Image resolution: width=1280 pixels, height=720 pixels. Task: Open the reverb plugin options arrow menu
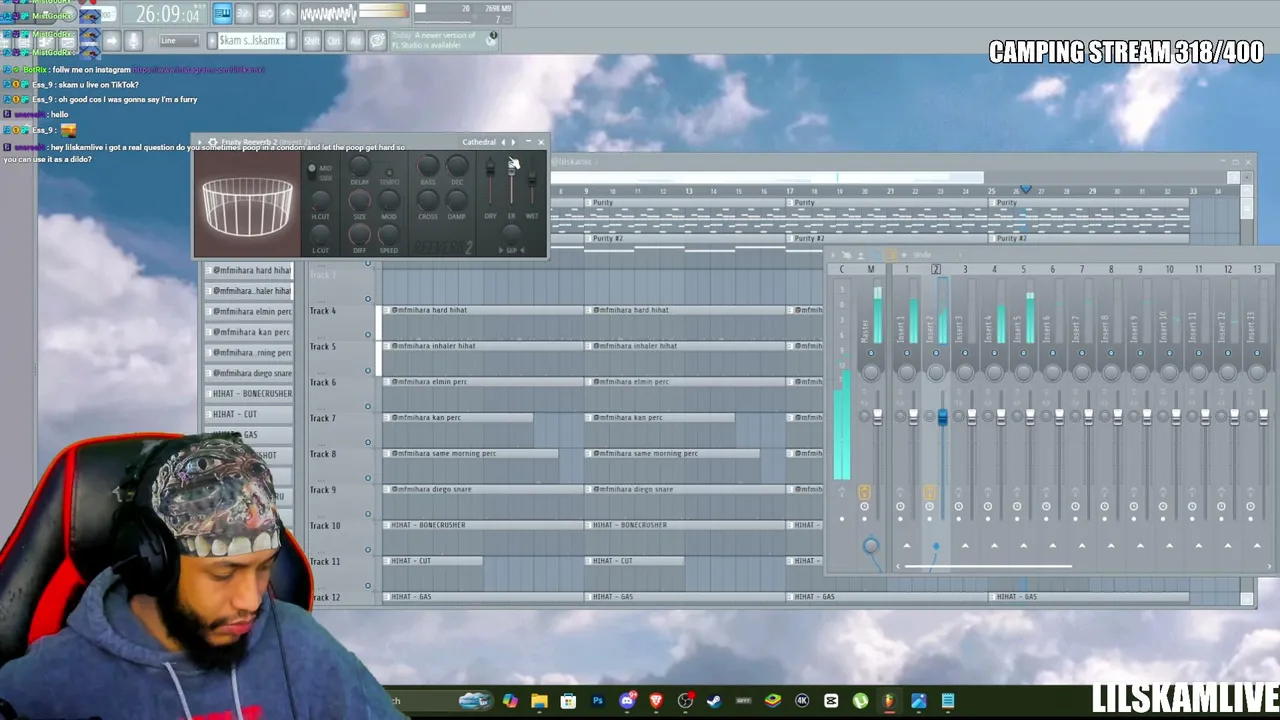(200, 142)
